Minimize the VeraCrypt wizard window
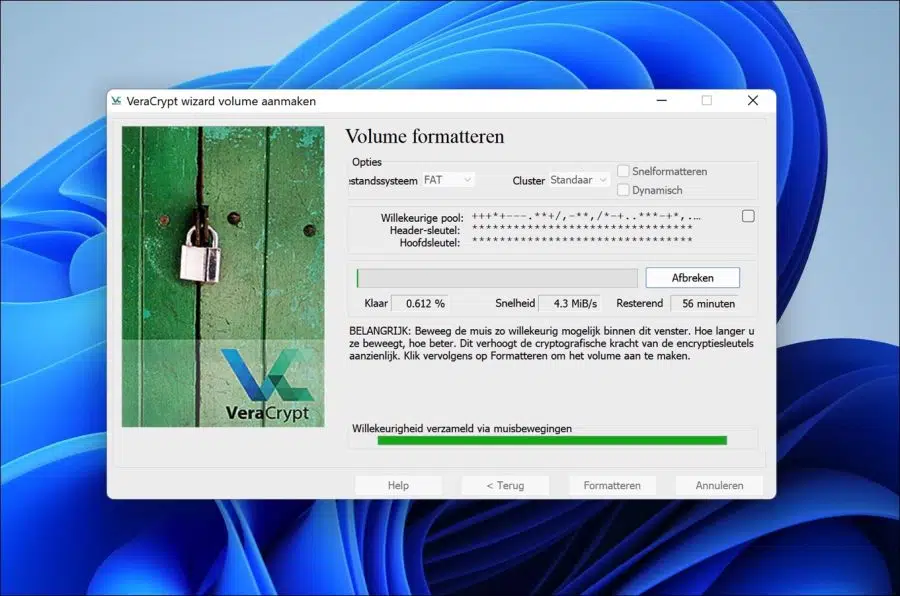 click(x=662, y=100)
